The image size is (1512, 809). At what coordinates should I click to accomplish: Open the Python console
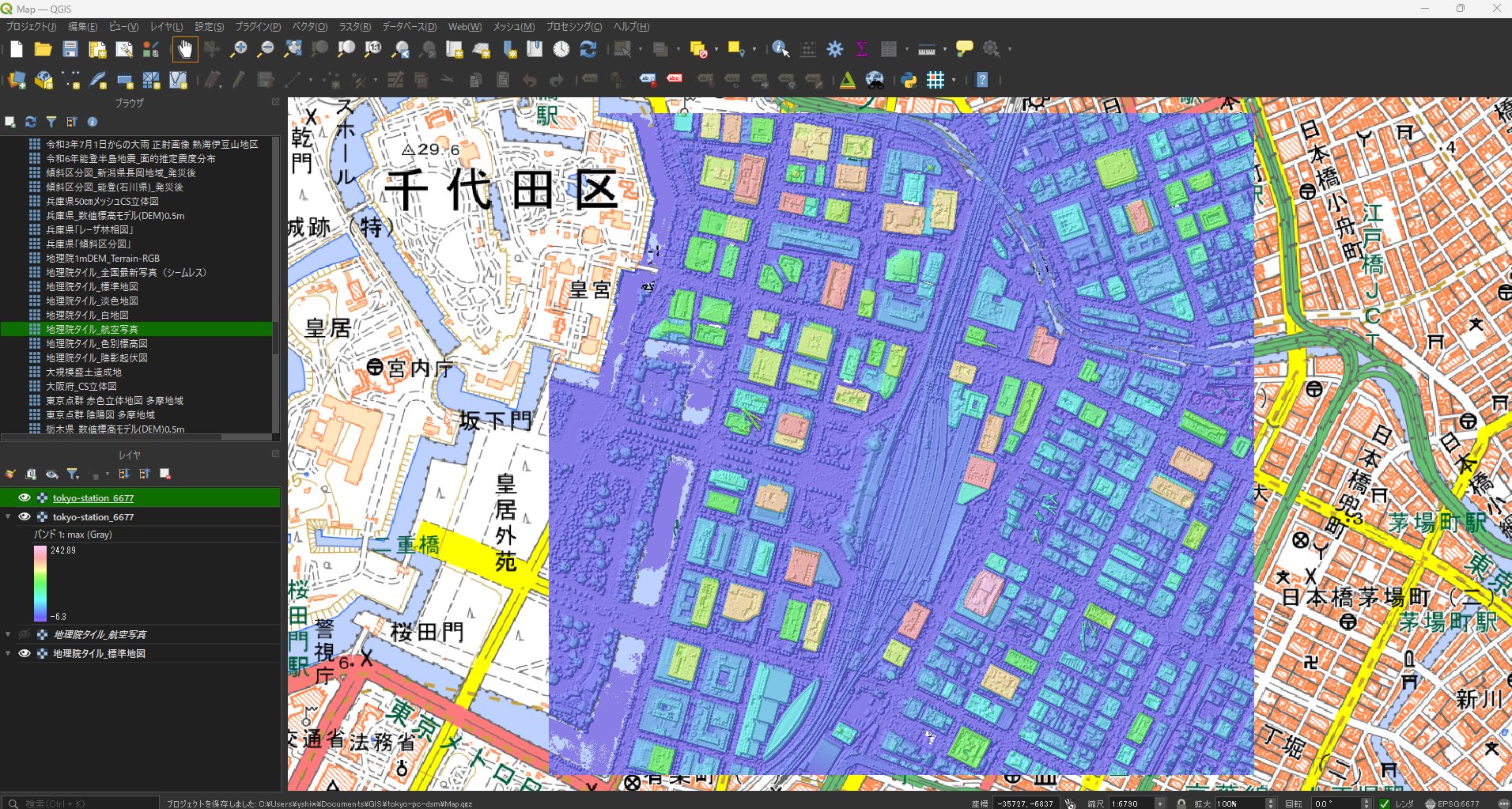[909, 80]
